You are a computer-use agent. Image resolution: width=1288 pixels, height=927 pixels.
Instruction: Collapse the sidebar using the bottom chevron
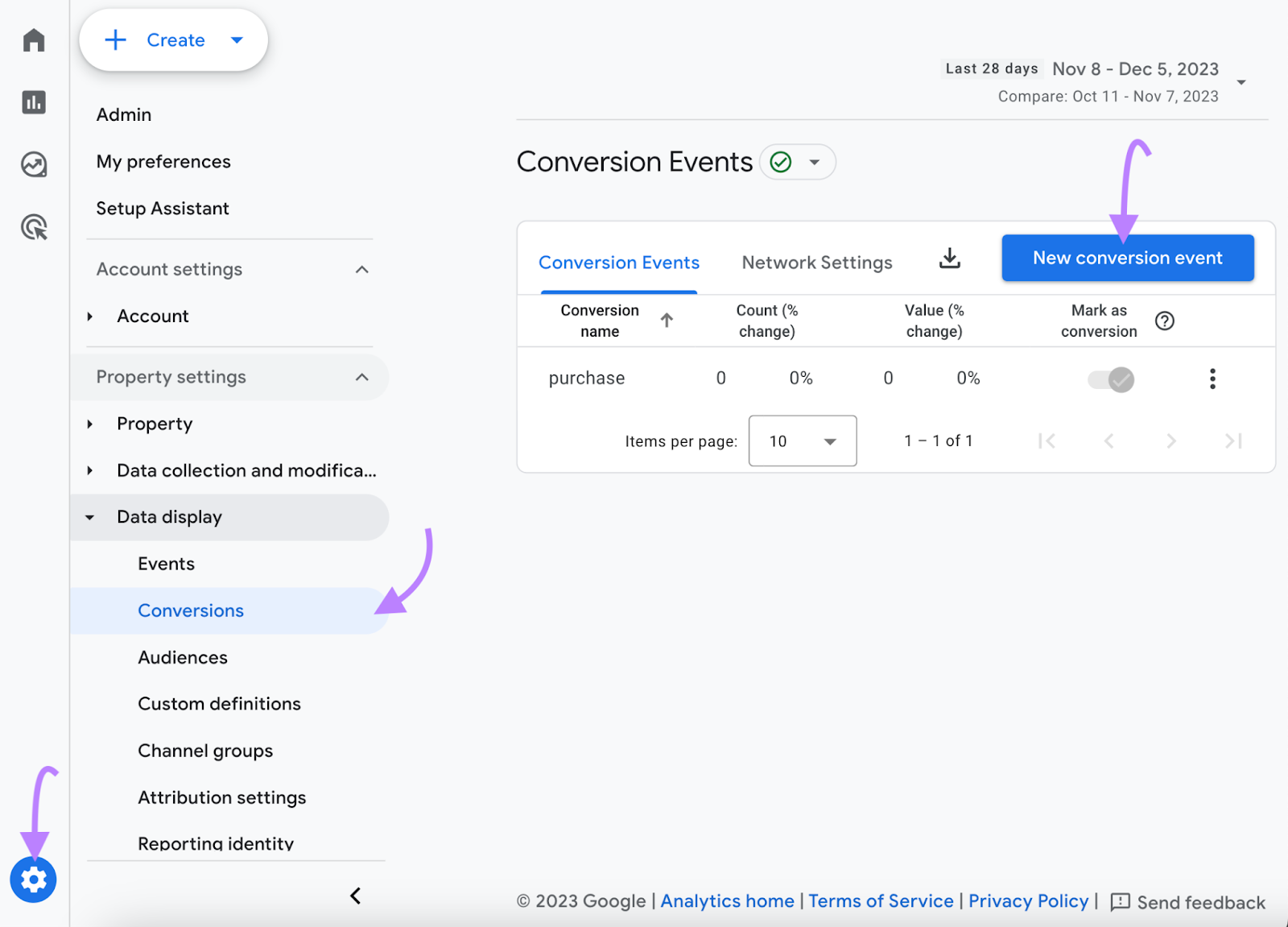355,896
